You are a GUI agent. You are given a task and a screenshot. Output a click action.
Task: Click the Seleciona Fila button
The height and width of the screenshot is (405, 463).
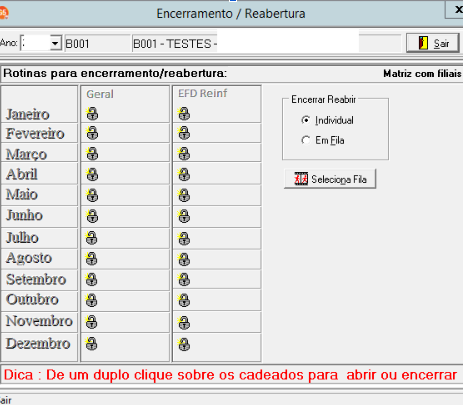coord(330,179)
